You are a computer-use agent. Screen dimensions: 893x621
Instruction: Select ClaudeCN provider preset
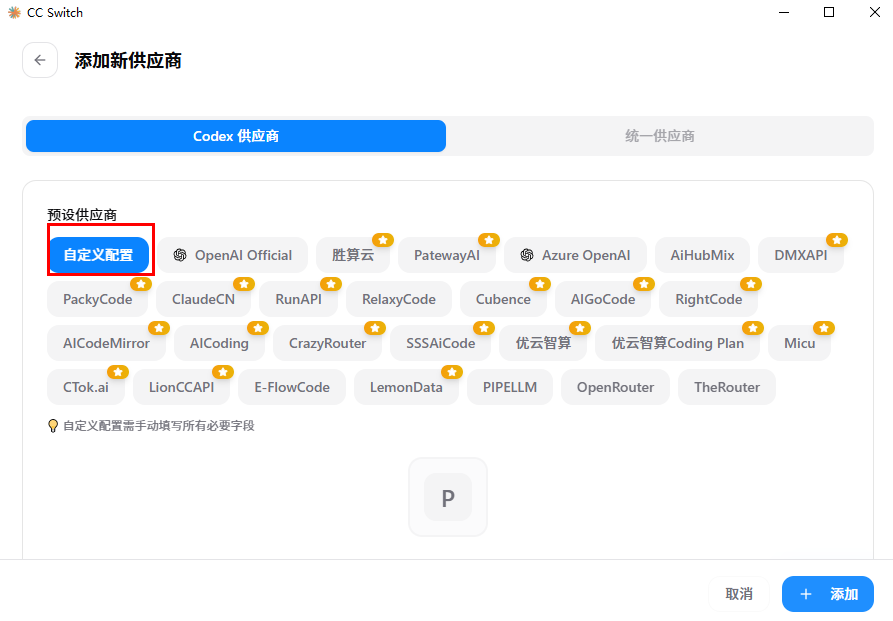click(x=203, y=299)
